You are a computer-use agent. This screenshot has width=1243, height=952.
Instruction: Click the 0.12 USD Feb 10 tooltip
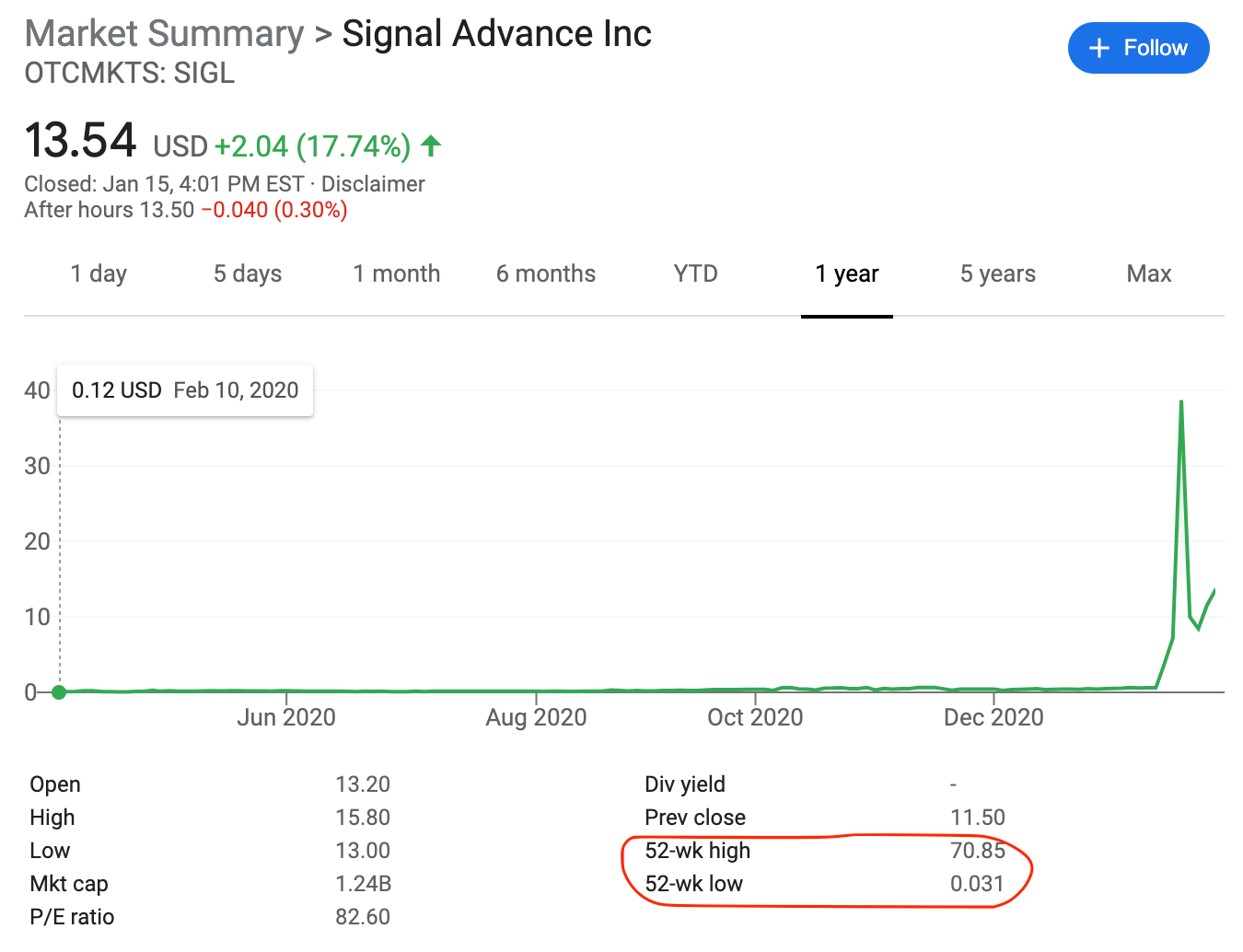click(x=185, y=390)
